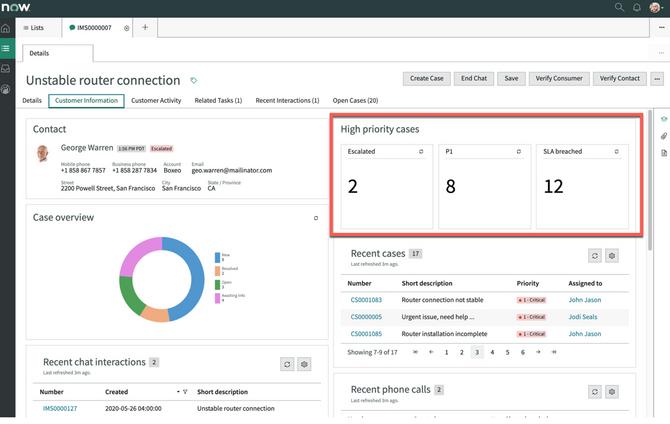Click the Create Case button
The image size is (670, 424).
click(x=426, y=79)
